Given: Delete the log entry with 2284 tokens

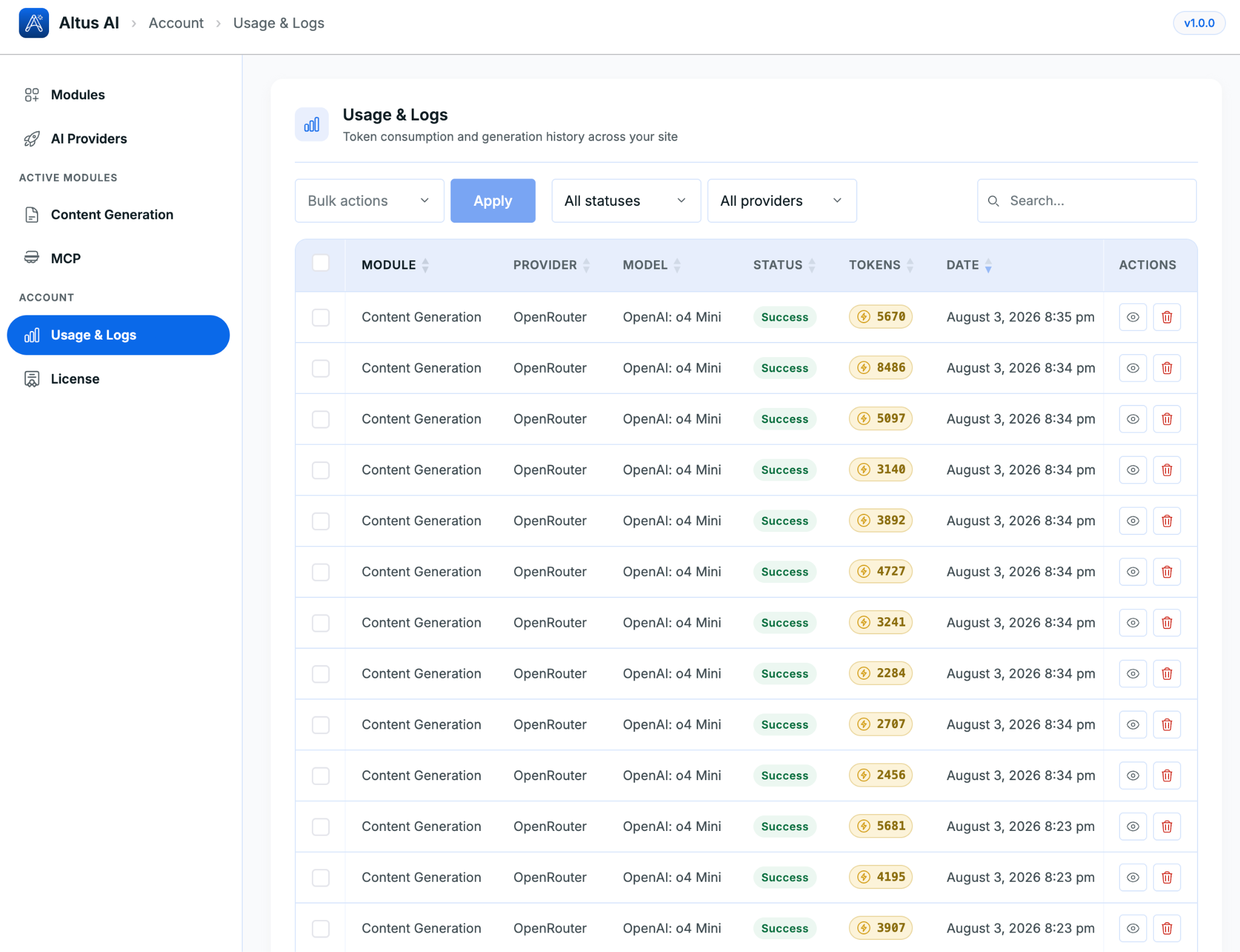Looking at the screenshot, I should pyautogui.click(x=1167, y=674).
